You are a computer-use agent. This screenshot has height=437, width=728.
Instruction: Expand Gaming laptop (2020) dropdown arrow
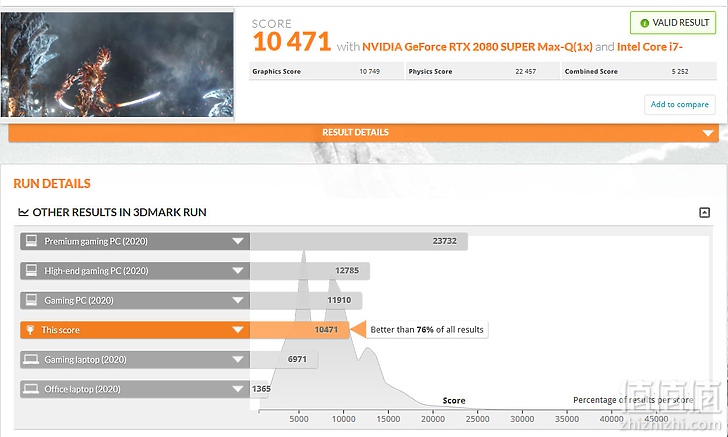(x=238, y=359)
